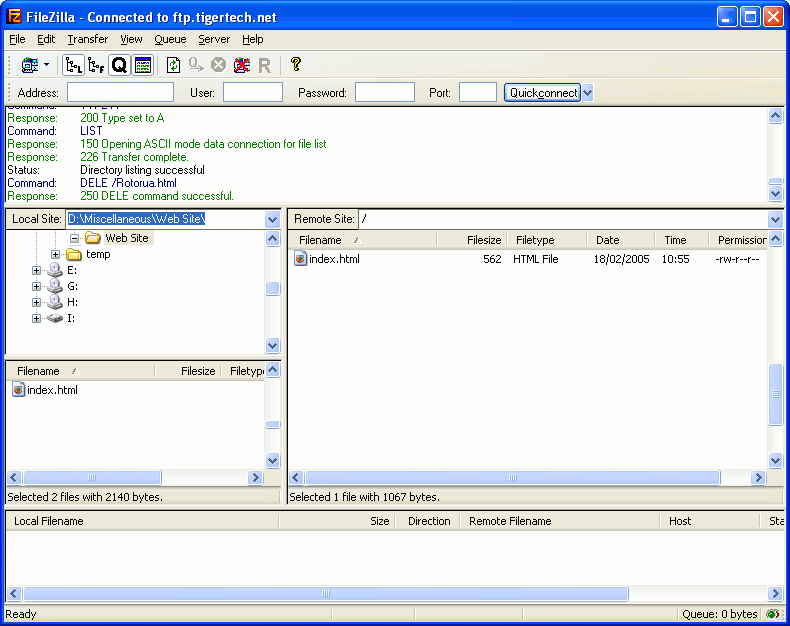This screenshot has width=790, height=626.
Task: Select the I: drive icon
Action: click(x=54, y=319)
